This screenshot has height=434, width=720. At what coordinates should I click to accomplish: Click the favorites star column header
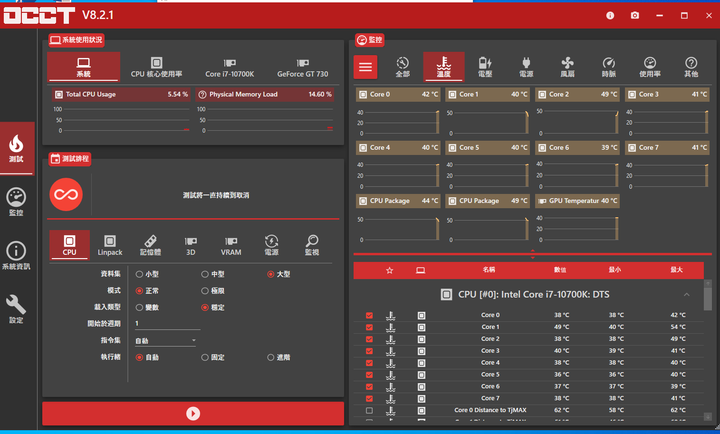pyautogui.click(x=389, y=270)
